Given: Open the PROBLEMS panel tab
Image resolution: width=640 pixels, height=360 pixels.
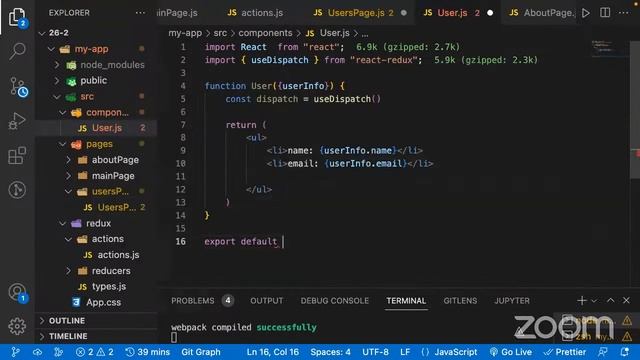Looking at the screenshot, I should 193,301.
